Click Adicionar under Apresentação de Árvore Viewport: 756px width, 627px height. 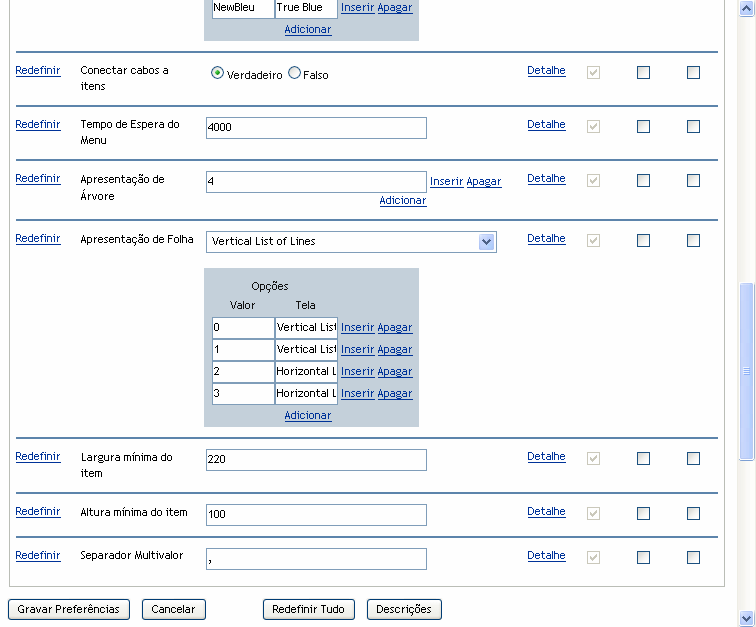point(402,201)
